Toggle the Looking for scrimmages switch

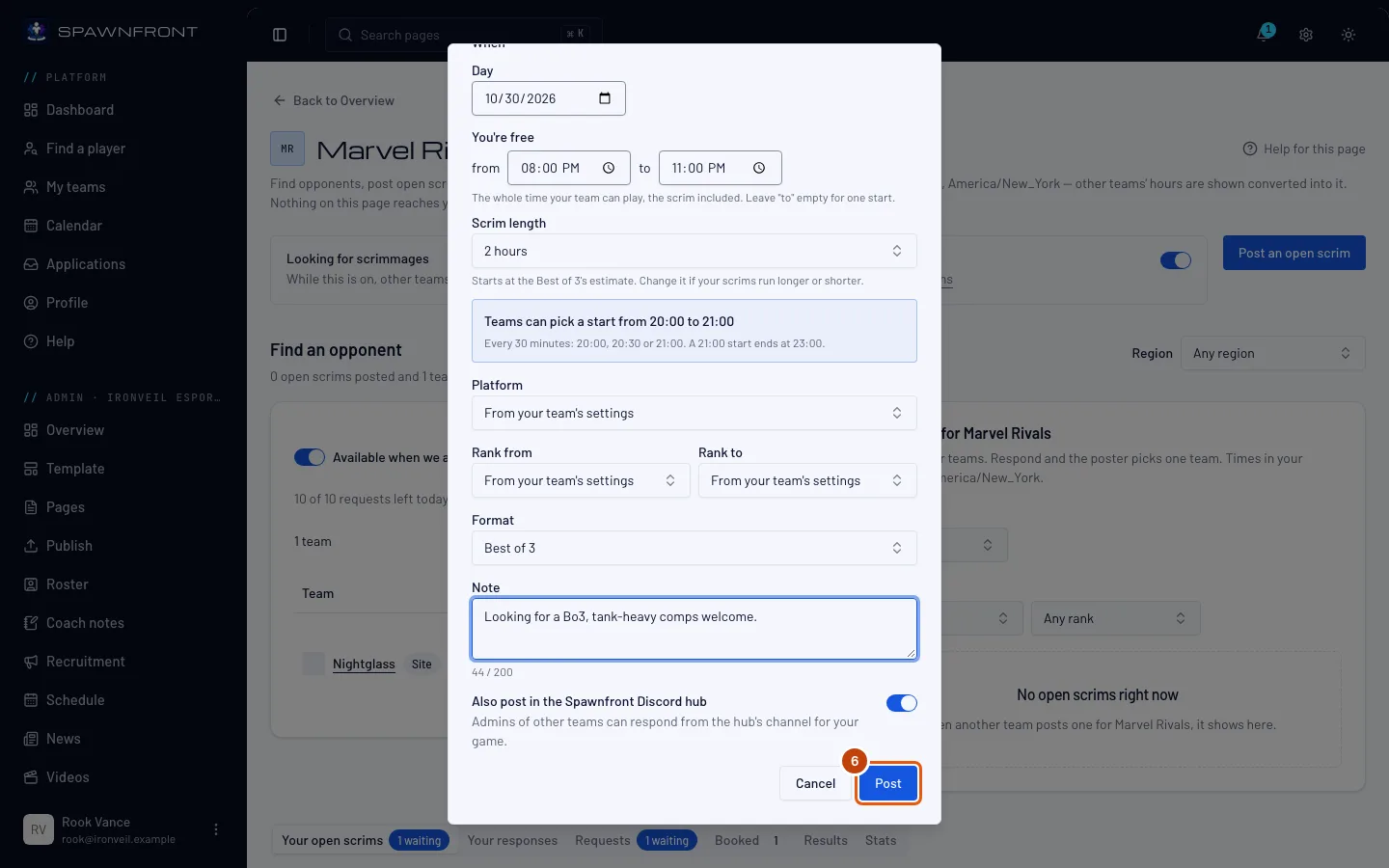tap(1175, 260)
